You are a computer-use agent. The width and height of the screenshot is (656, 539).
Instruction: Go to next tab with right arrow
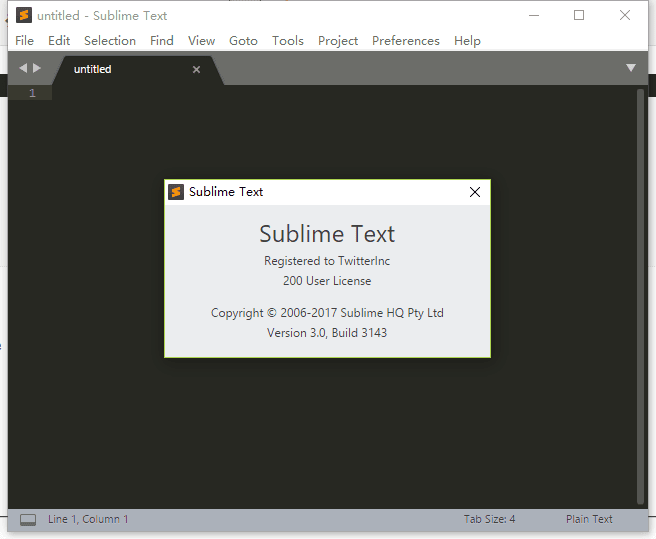(x=37, y=68)
